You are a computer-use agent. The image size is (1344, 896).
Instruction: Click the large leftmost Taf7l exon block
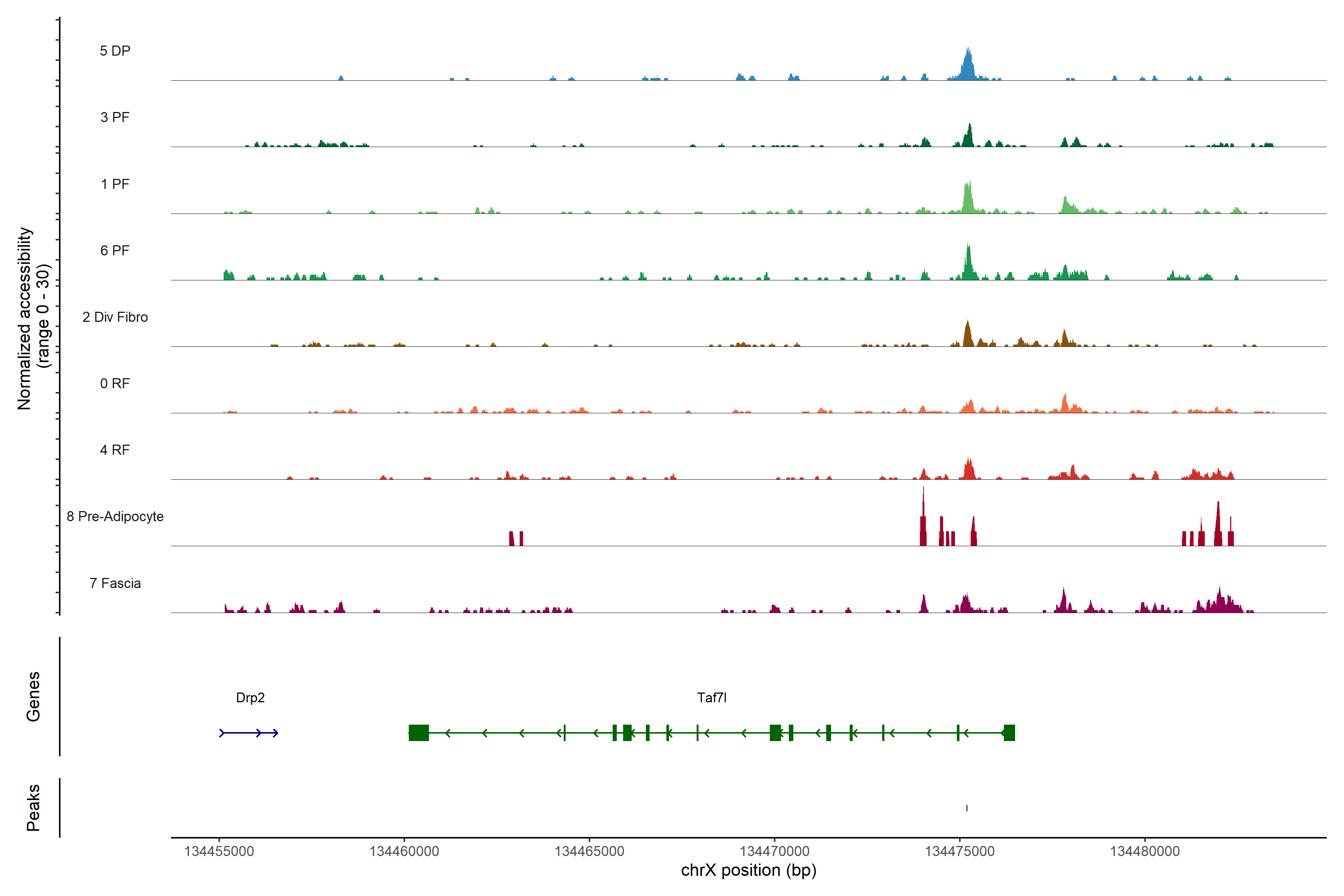click(419, 732)
